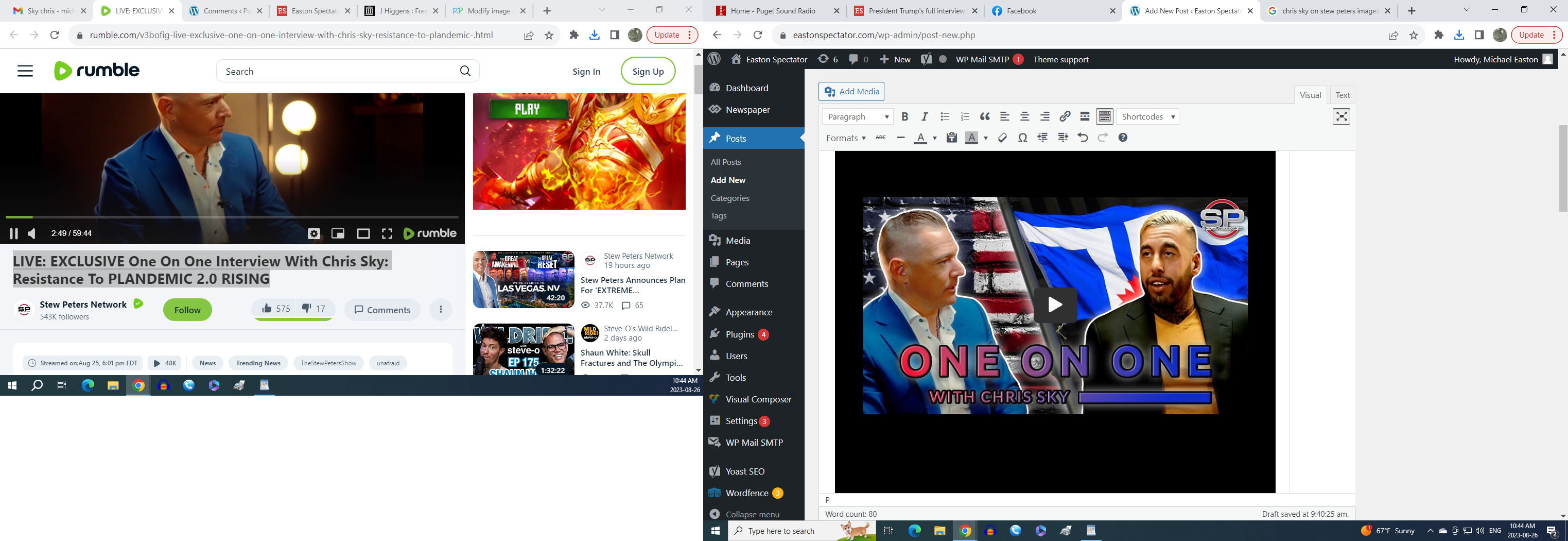The height and width of the screenshot is (541, 1568).
Task: Expand the Shortcodes dropdown
Action: [x=1147, y=117]
